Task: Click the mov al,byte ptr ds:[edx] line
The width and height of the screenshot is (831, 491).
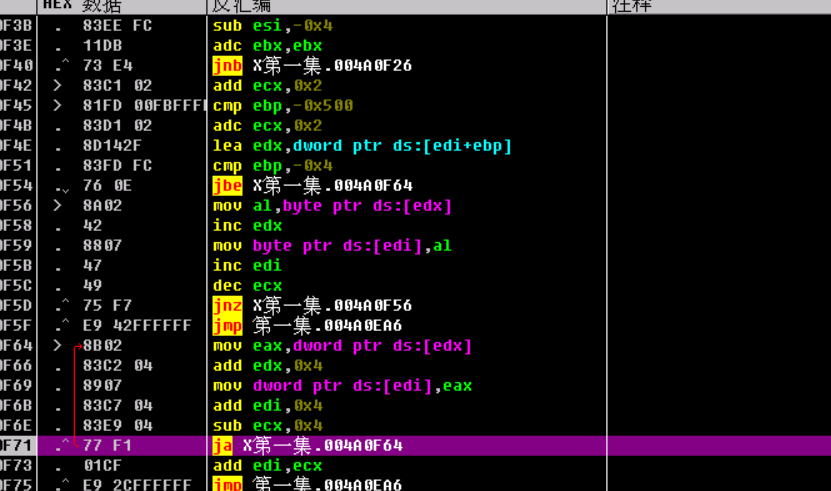Action: pyautogui.click(x=332, y=206)
